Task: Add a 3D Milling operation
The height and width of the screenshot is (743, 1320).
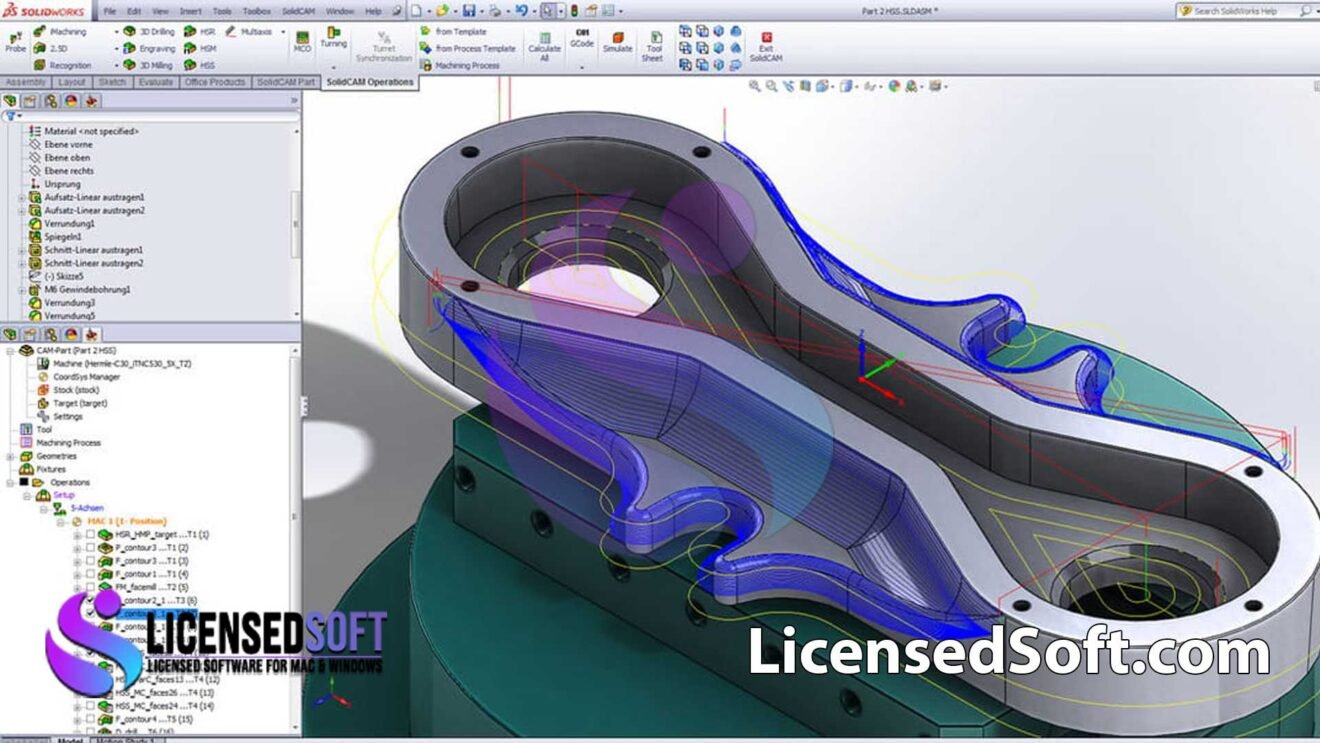Action: point(149,65)
